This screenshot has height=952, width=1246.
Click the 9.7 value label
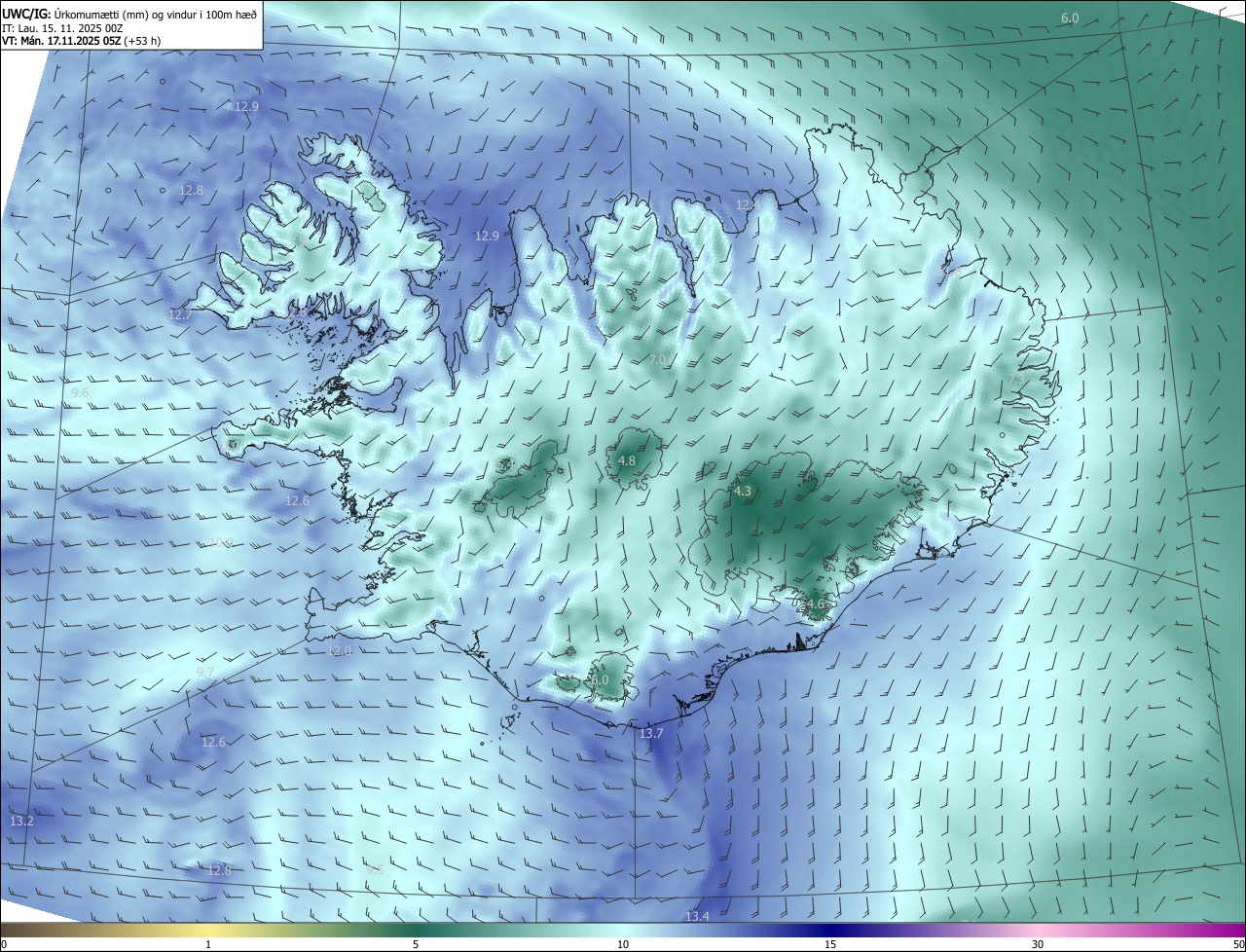tap(204, 672)
